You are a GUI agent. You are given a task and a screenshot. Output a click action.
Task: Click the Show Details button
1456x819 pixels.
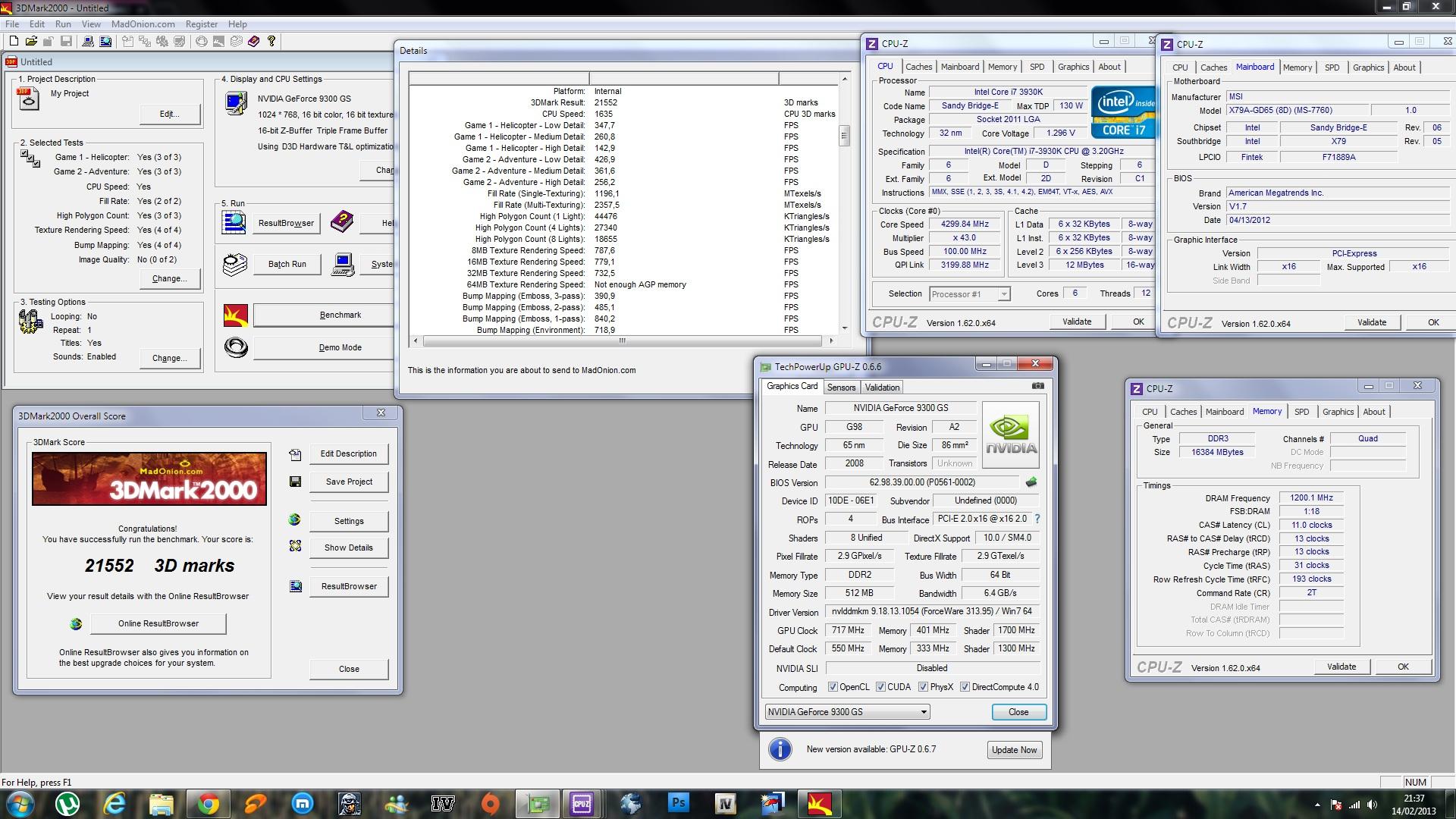(349, 548)
